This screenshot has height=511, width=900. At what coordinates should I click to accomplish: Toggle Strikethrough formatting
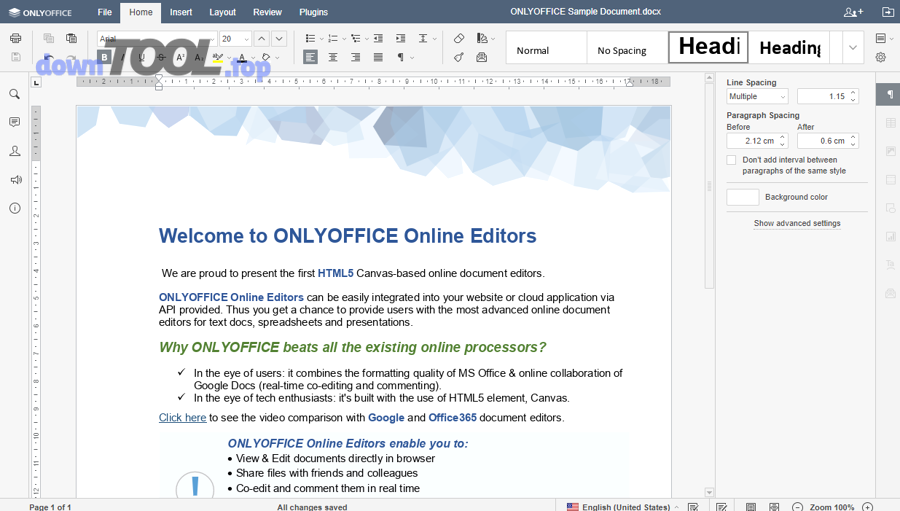click(x=161, y=57)
